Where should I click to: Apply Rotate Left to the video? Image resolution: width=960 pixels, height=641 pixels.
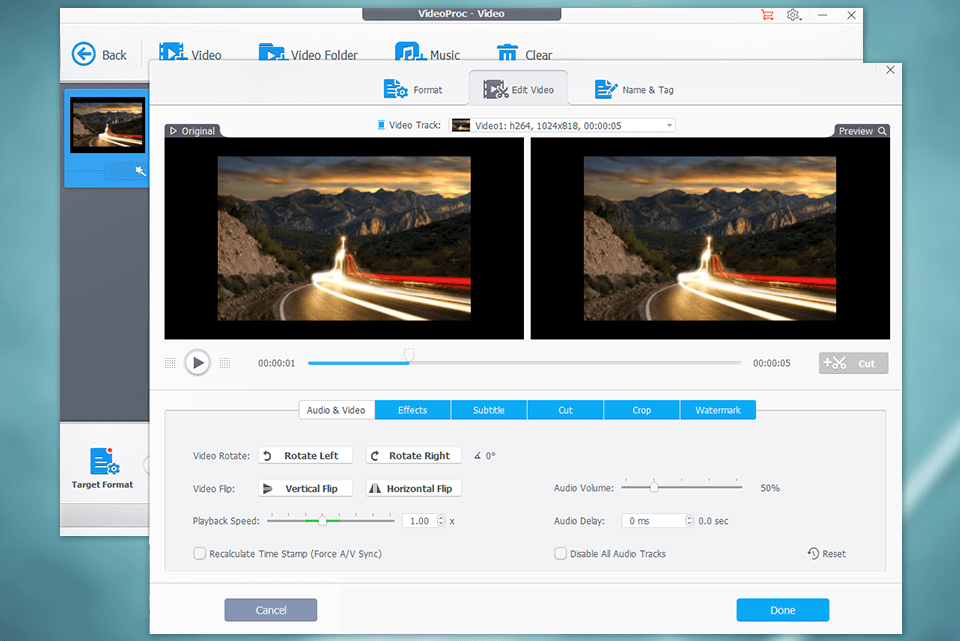305,455
